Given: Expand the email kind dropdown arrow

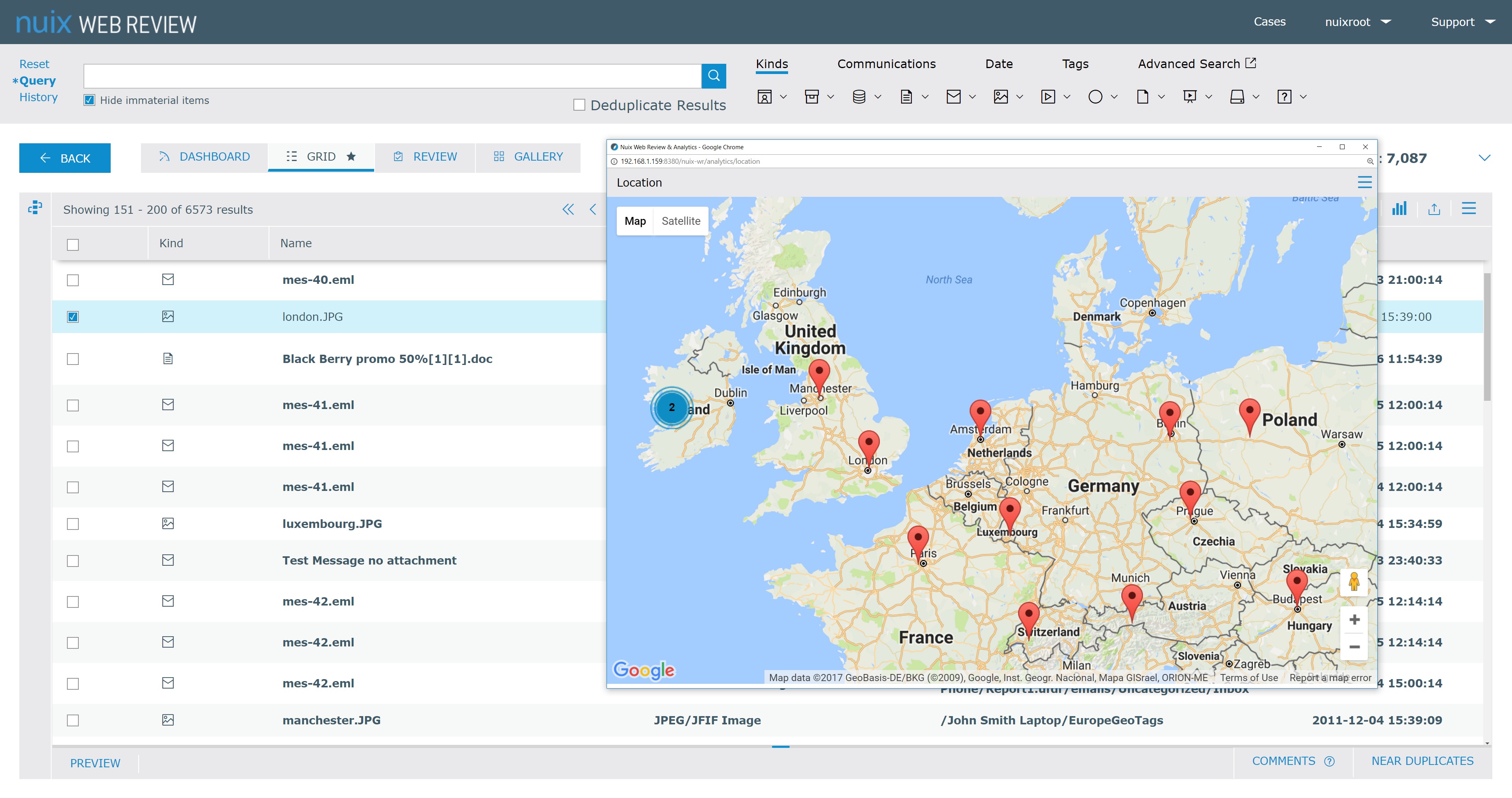Looking at the screenshot, I should pos(972,97).
